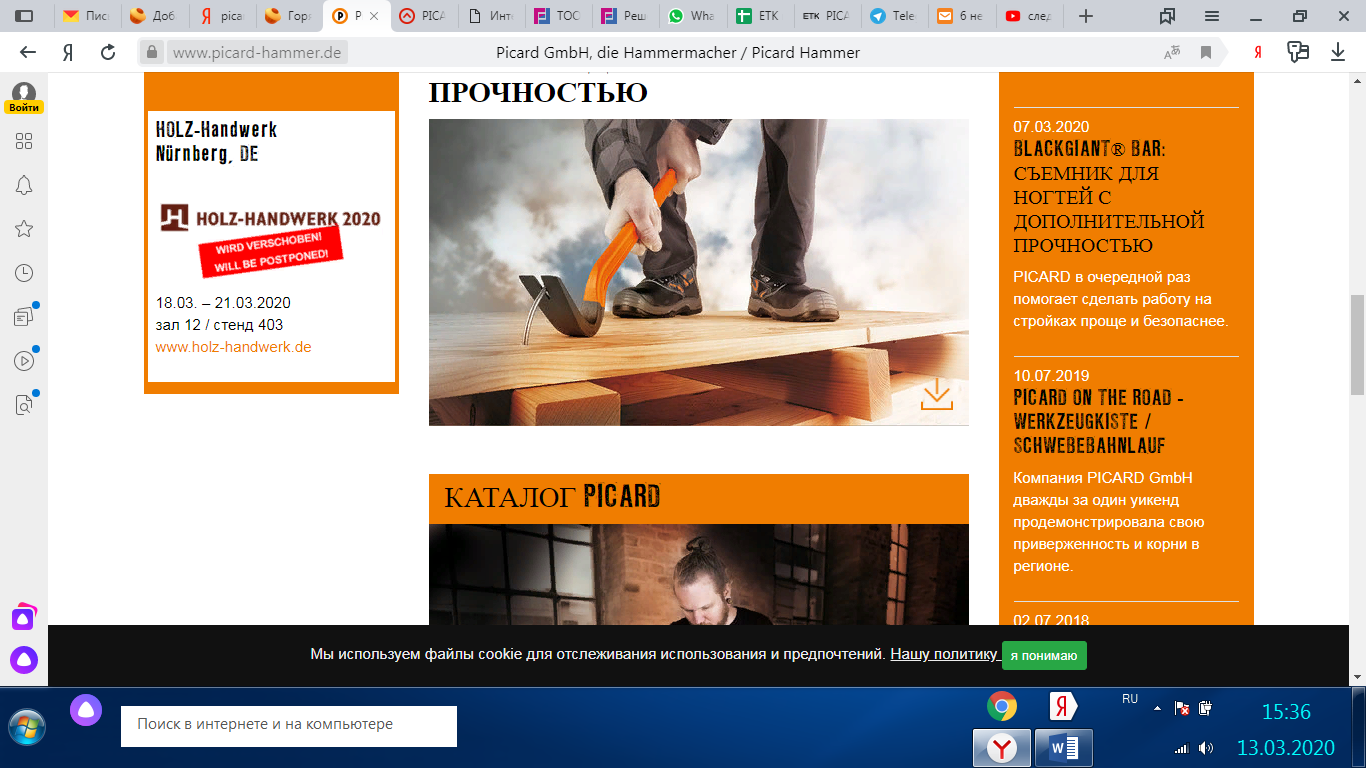The width and height of the screenshot is (1366, 768).
Task: Open notifications bell in sidebar
Action: tap(24, 185)
